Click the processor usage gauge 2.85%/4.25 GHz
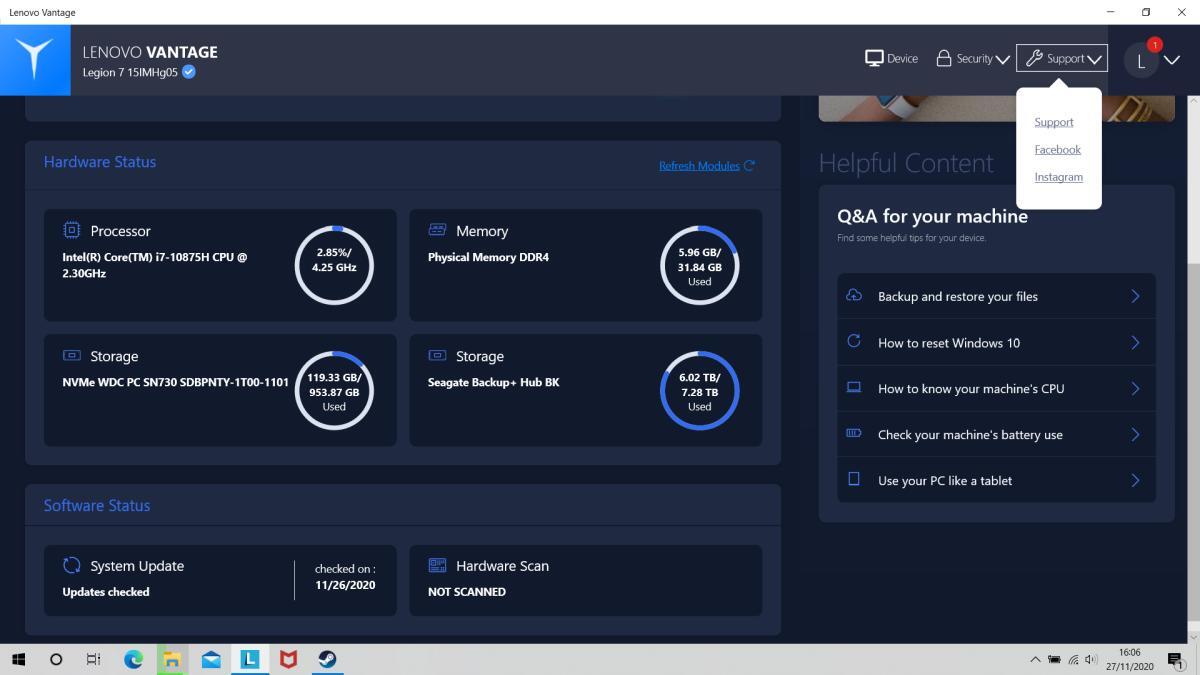 pos(334,265)
